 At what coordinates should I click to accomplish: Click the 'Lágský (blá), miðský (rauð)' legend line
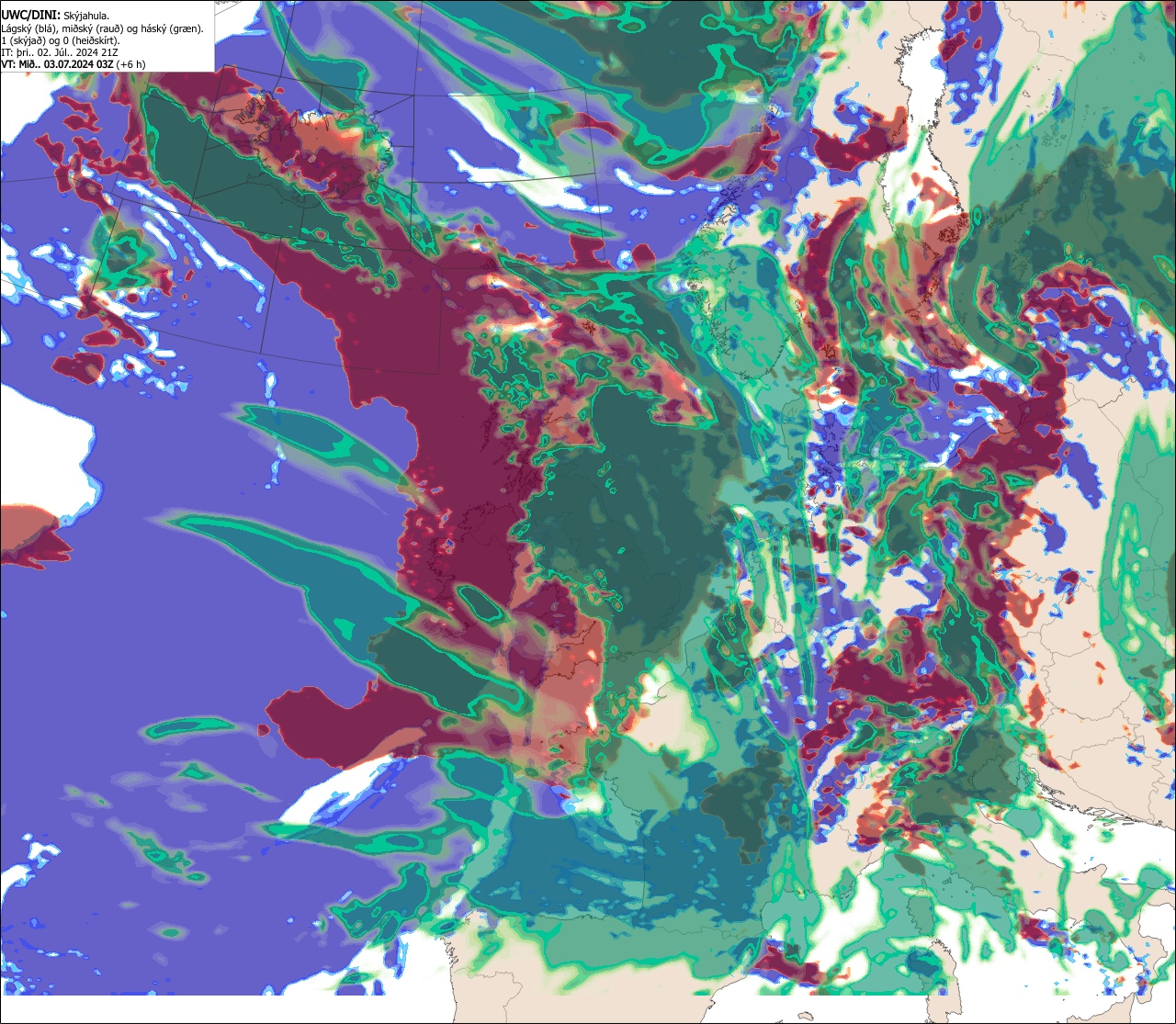[x=103, y=28]
